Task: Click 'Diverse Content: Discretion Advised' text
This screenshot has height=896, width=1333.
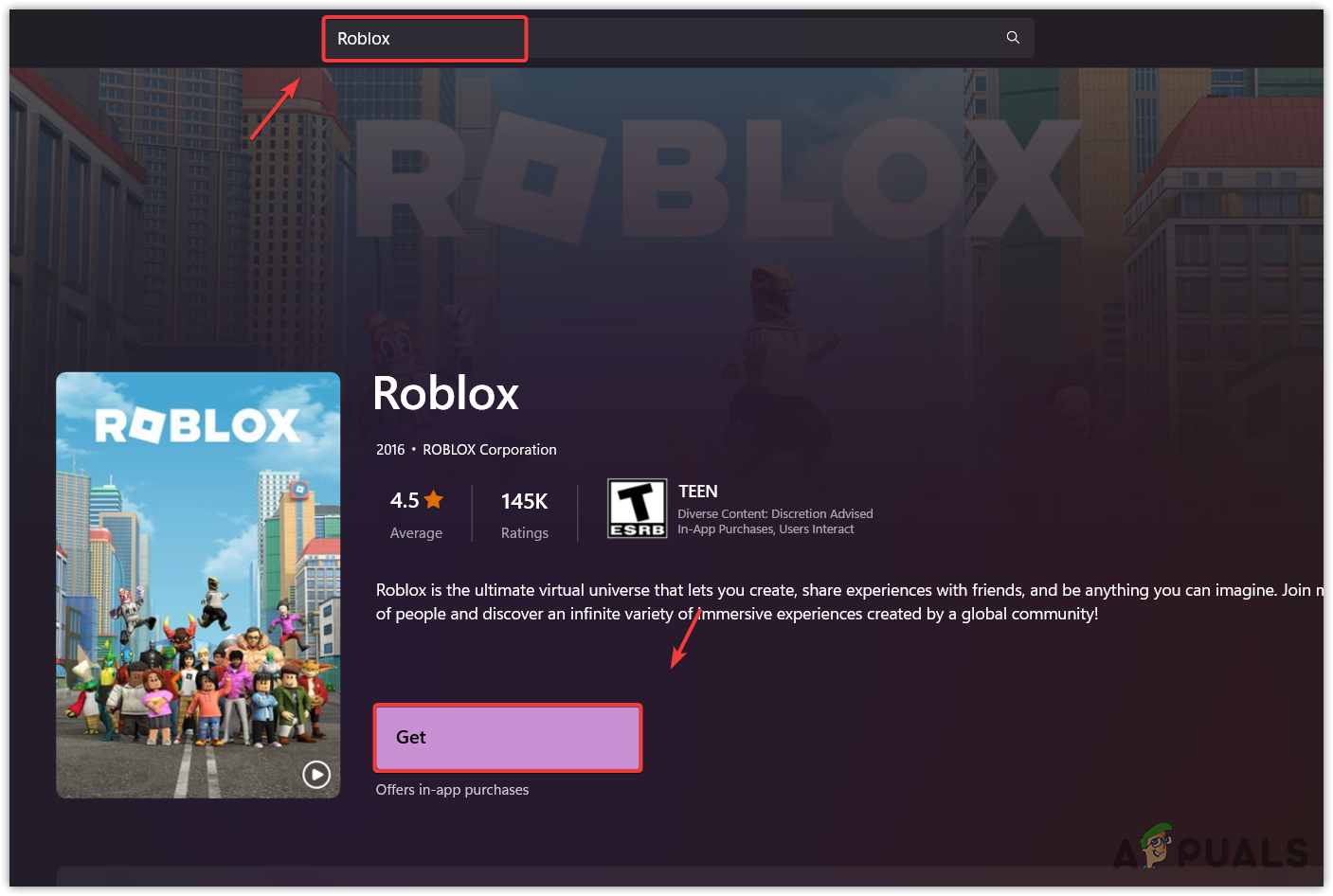Action: 775,514
